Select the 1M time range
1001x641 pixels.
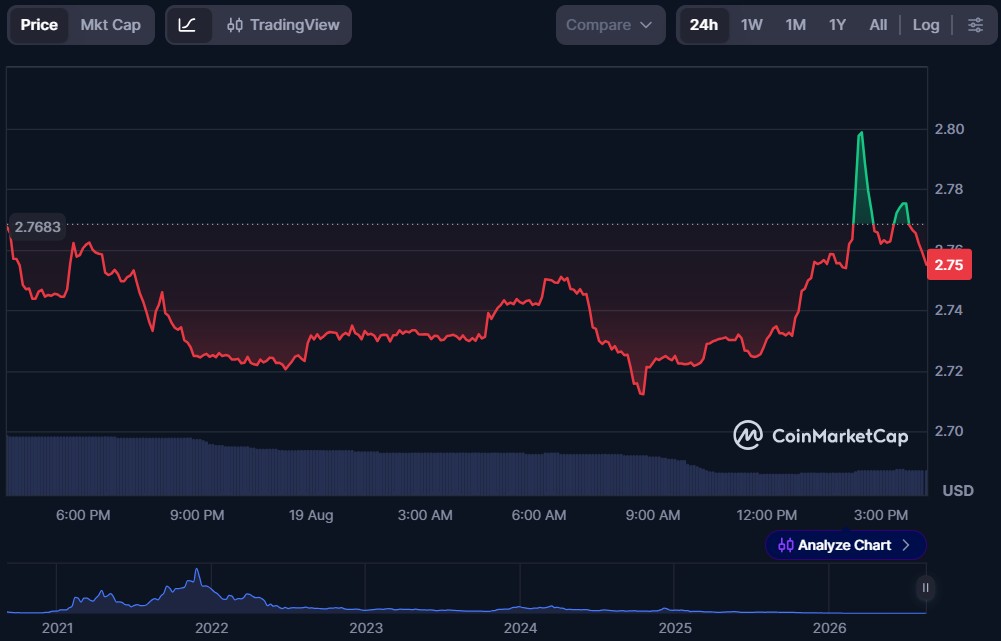(795, 25)
